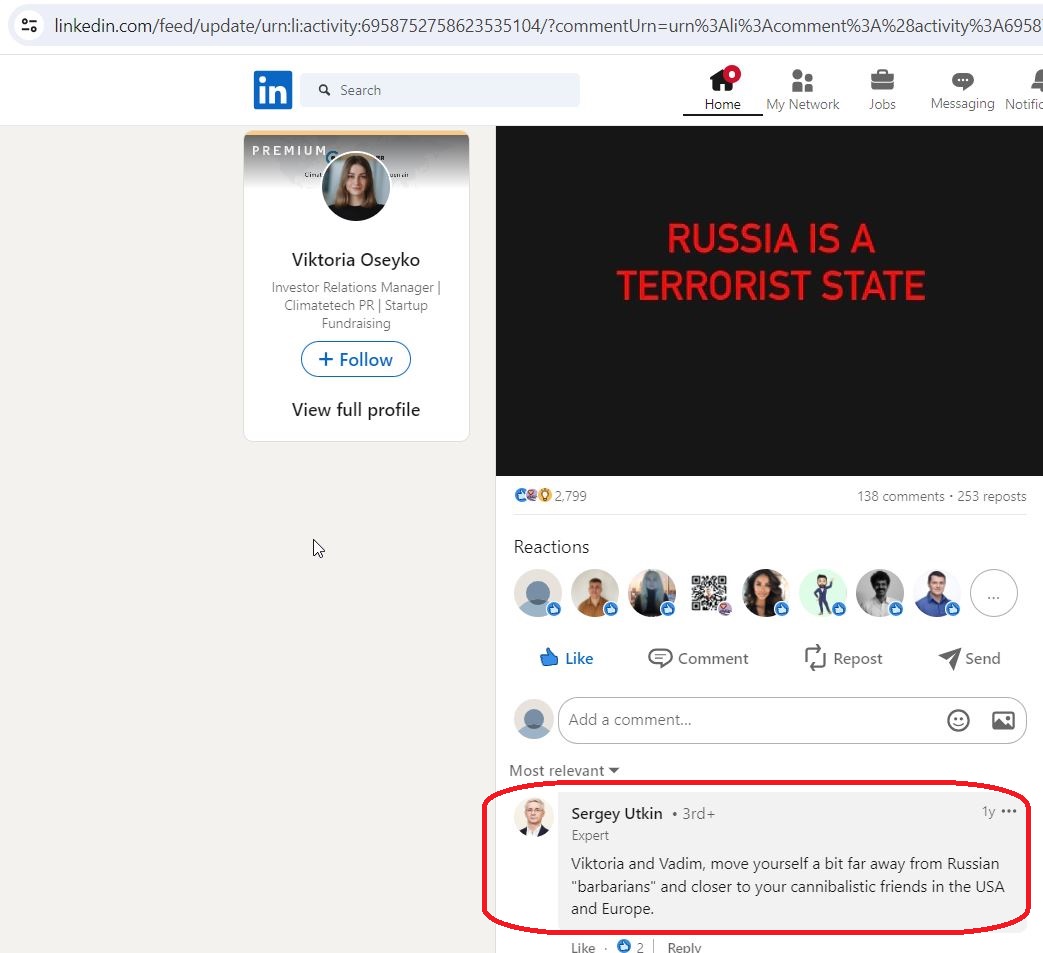
Task: Show more reactions via ellipsis circle
Action: coord(994,593)
